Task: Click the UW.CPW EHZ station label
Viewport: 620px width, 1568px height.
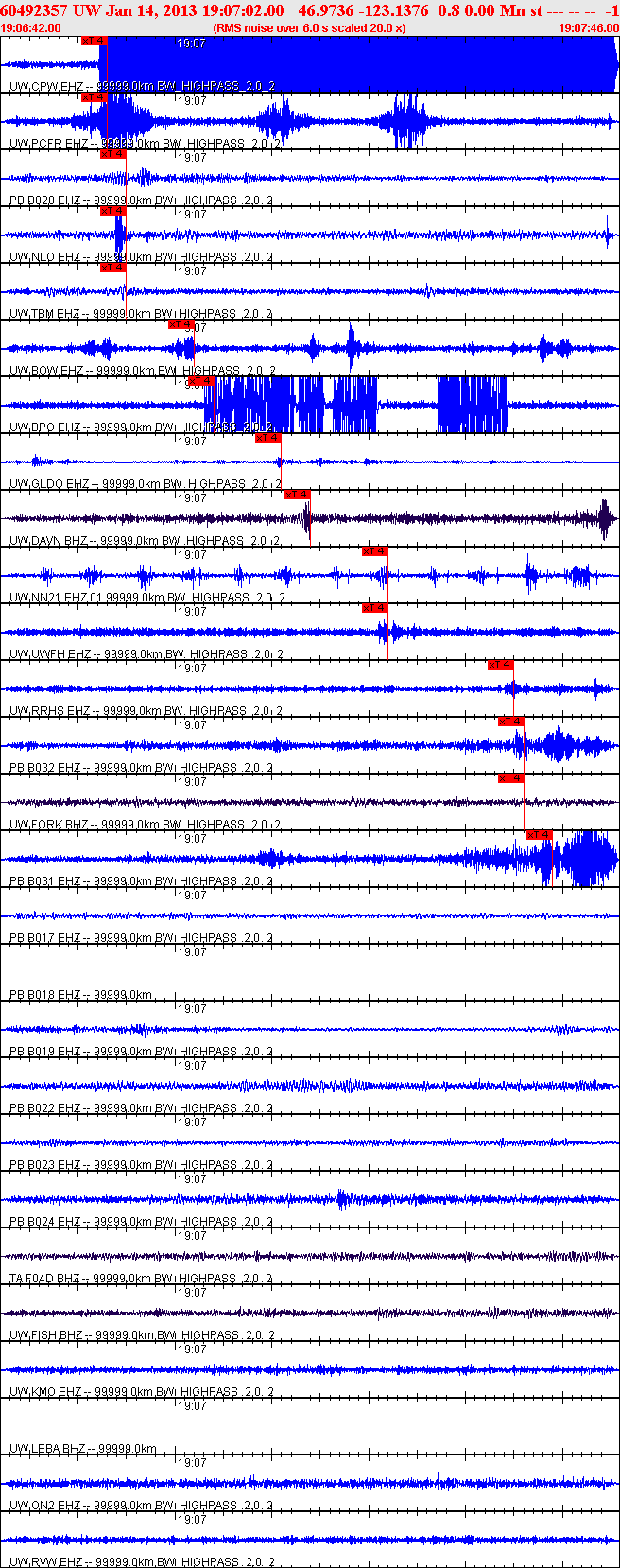Action: [x=46, y=87]
